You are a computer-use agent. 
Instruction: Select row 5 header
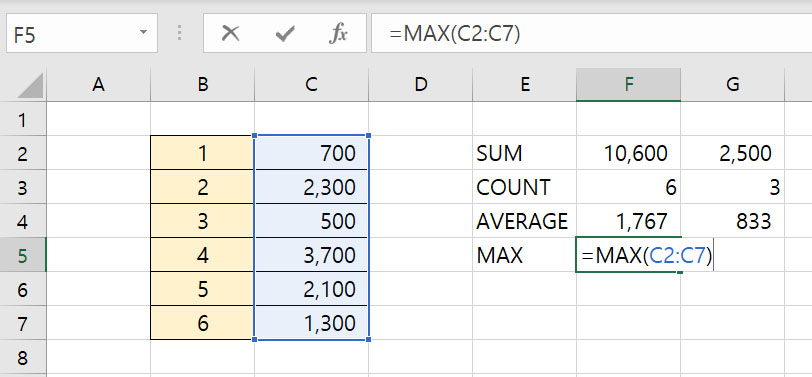[x=23, y=255]
